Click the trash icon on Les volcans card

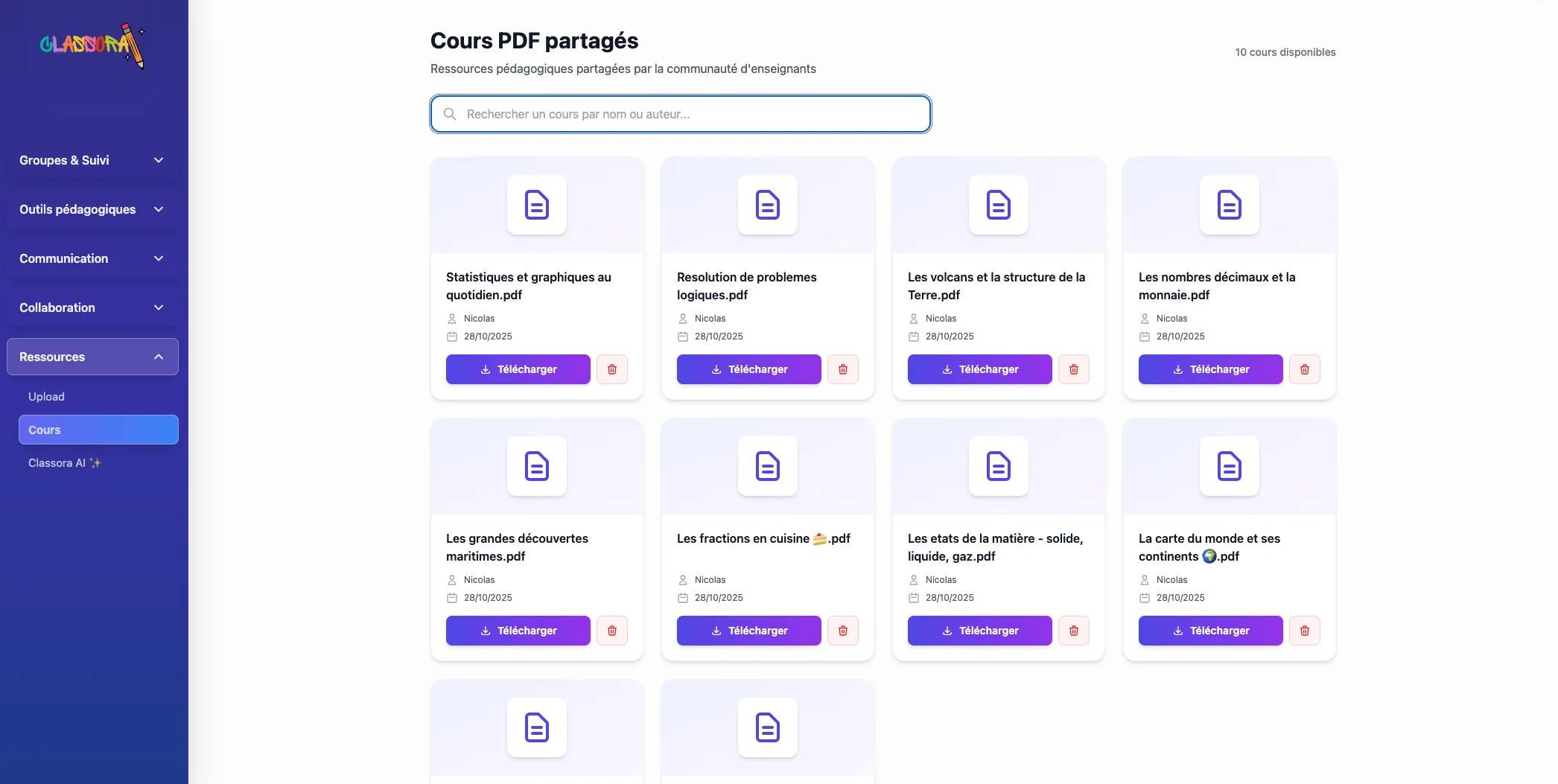click(x=1074, y=369)
